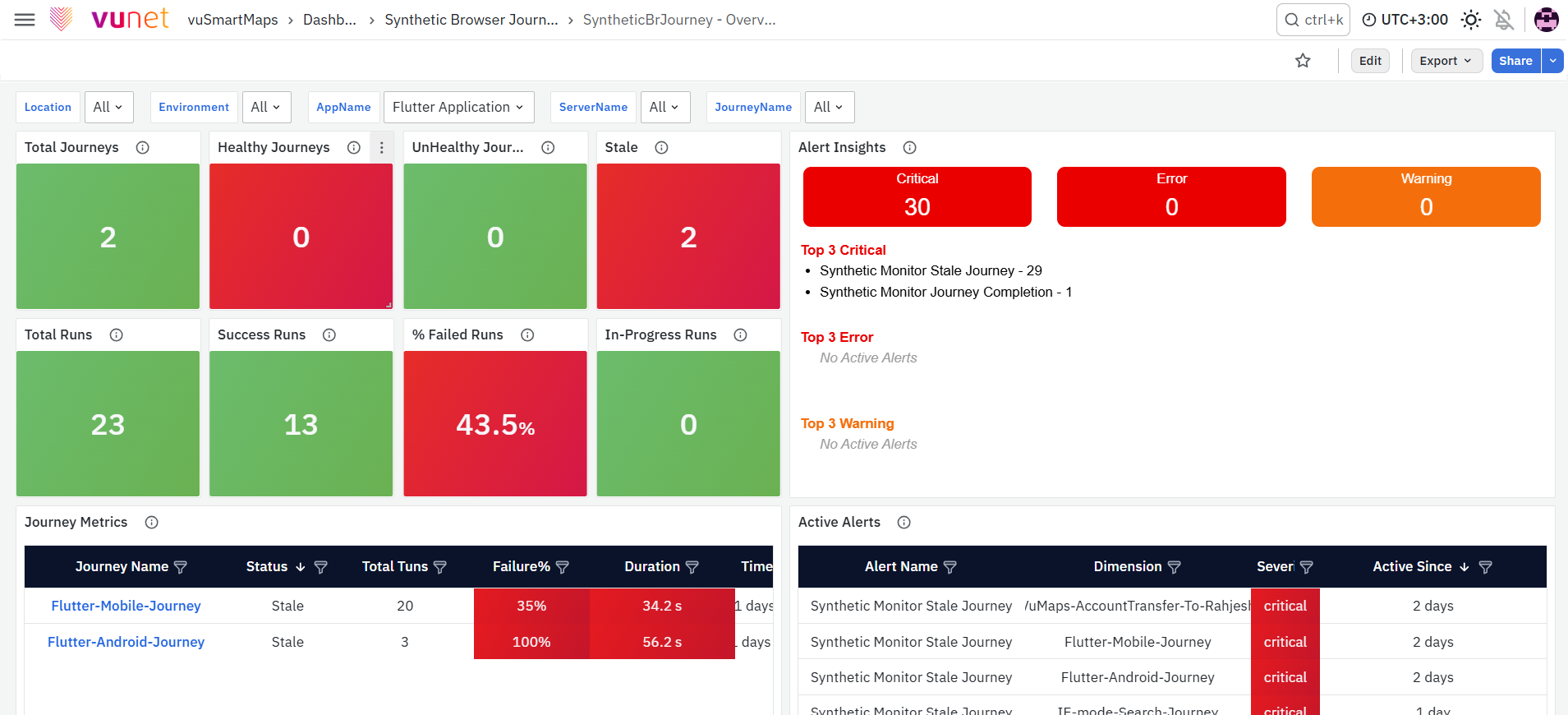Screen dimensions: 1568x715
Task: Open user profile avatar menu
Action: point(1546,20)
